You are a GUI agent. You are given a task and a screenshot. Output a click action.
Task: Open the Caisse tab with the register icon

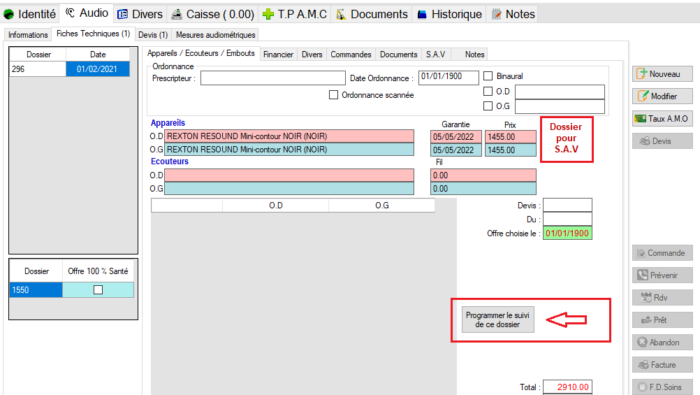tap(213, 14)
